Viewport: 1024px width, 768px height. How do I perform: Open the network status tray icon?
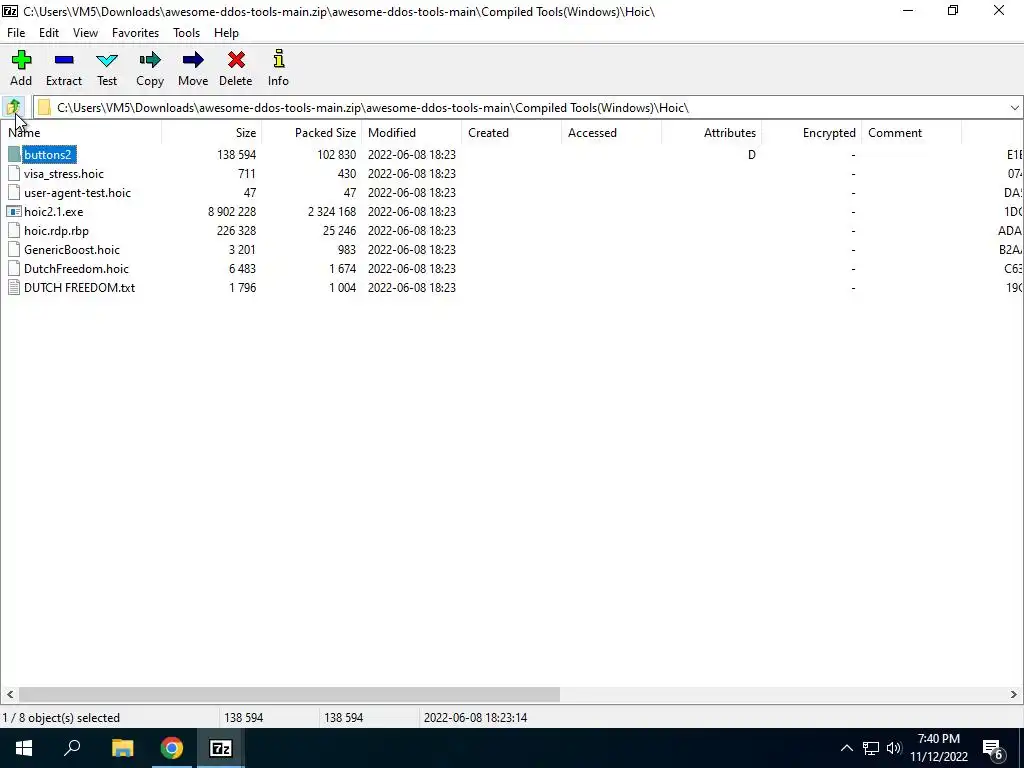(871, 748)
